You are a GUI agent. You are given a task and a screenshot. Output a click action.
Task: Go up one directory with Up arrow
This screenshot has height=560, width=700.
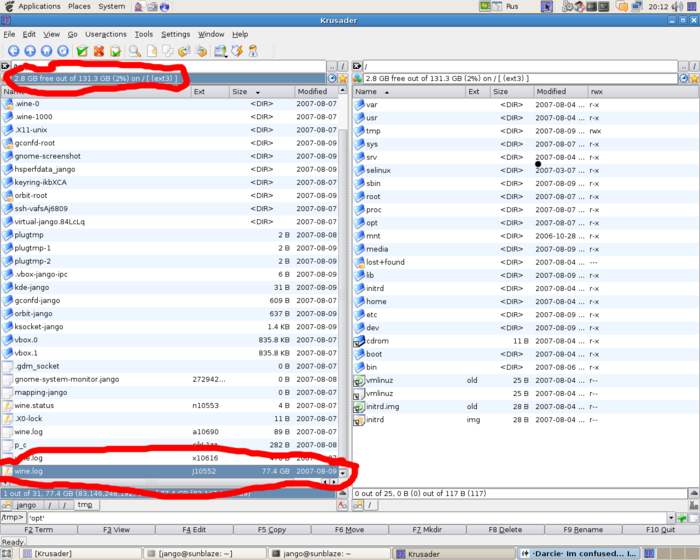click(x=30, y=51)
